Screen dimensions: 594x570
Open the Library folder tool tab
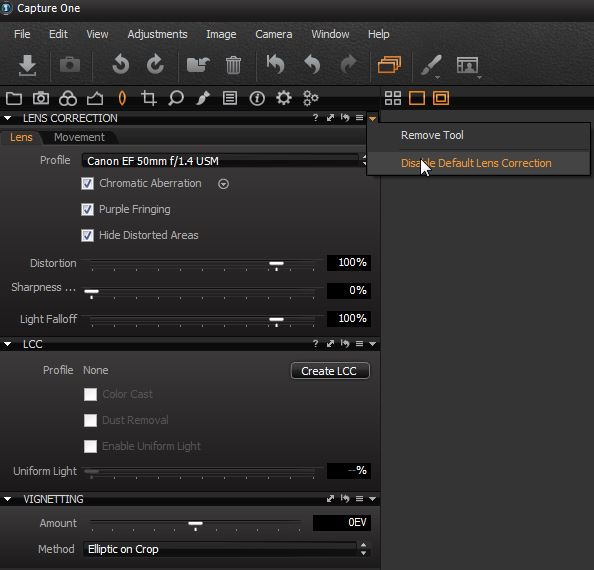coord(14,98)
